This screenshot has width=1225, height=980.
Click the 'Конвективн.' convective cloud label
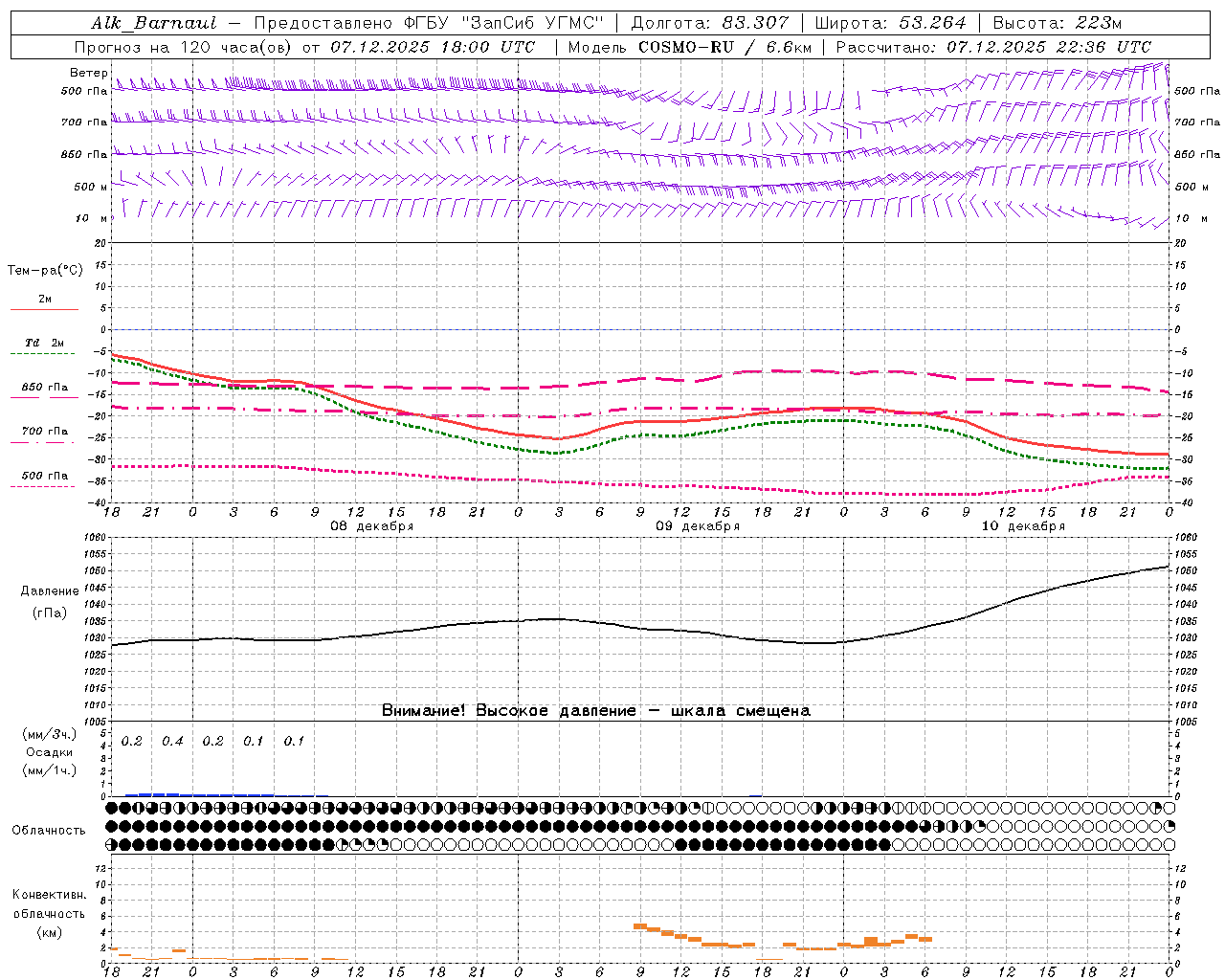49,895
